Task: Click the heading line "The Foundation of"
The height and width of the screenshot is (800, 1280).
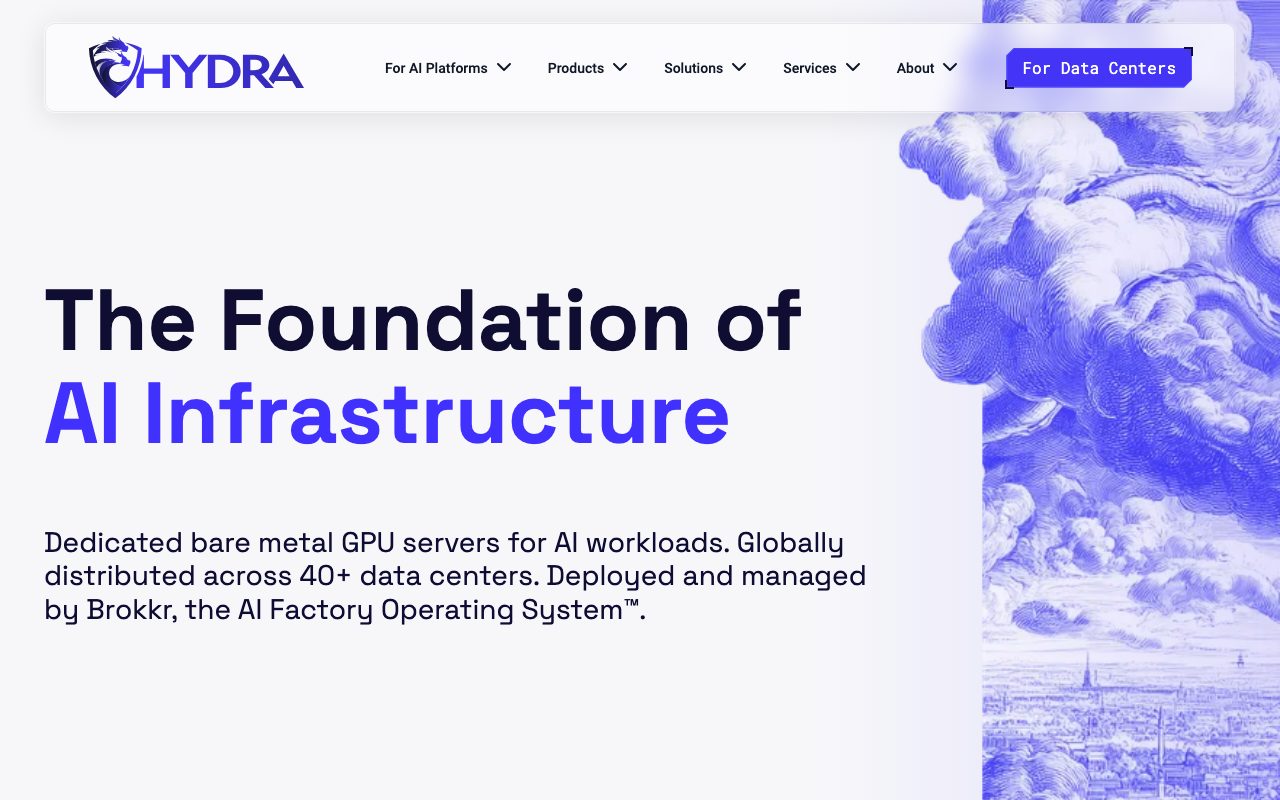Action: point(423,320)
